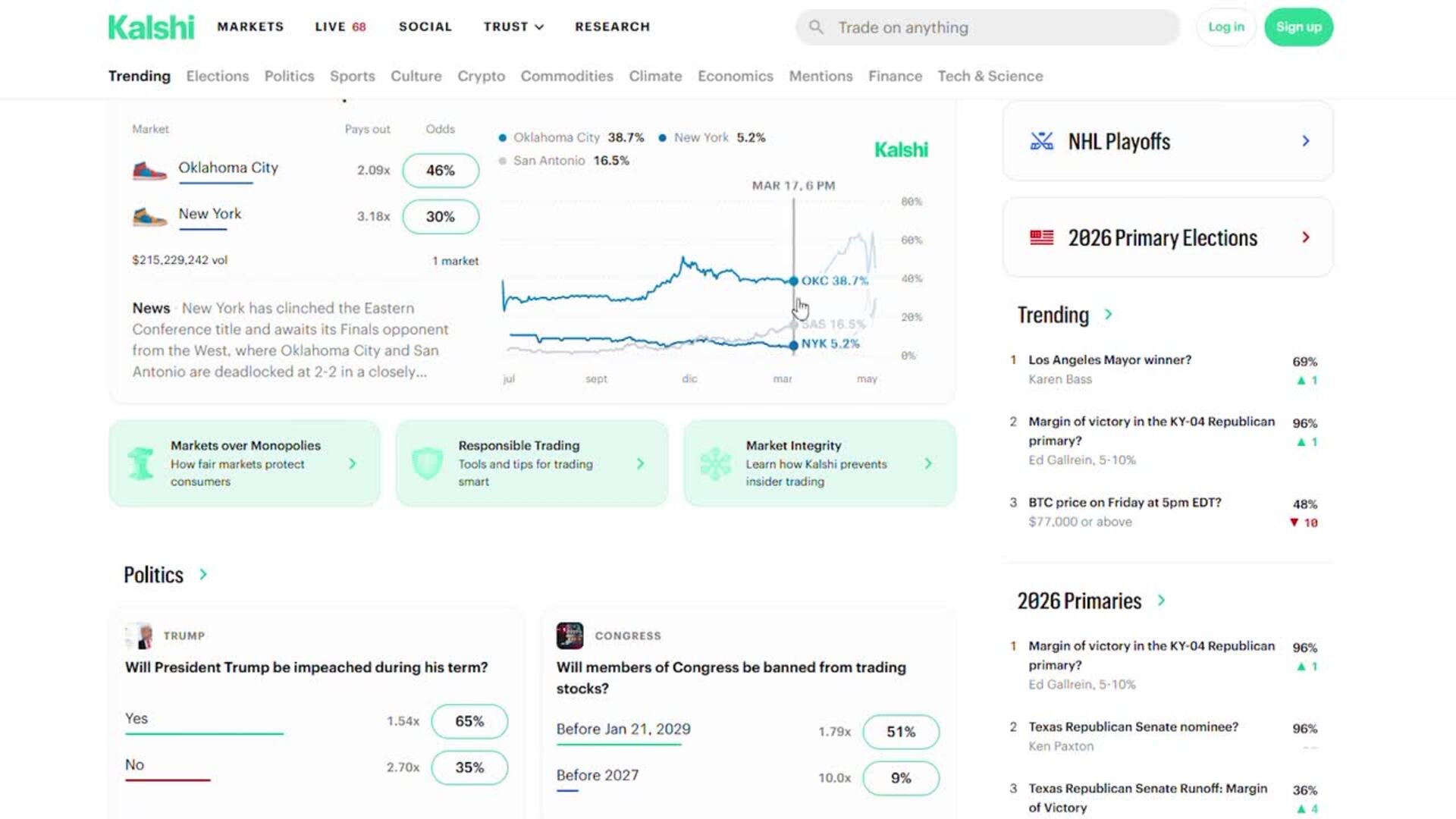The width and height of the screenshot is (1456, 819).
Task: Click the Responsible Trading shield icon
Action: pyautogui.click(x=427, y=463)
